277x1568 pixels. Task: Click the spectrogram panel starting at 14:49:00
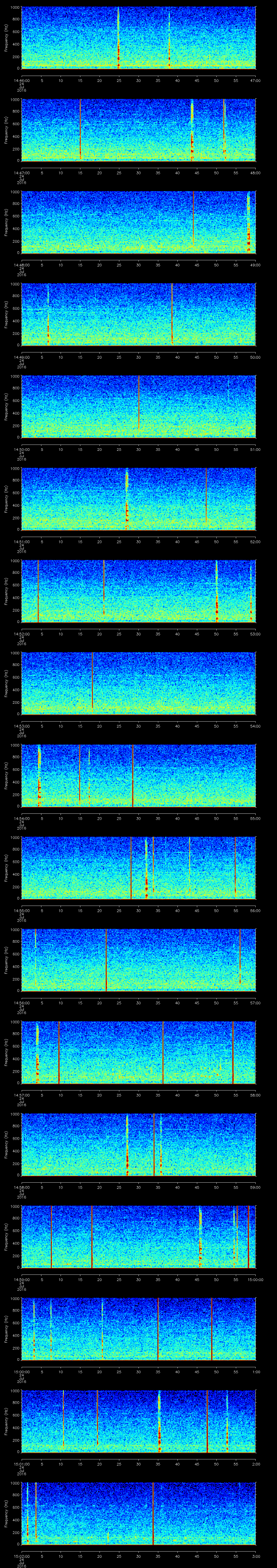(x=139, y=315)
